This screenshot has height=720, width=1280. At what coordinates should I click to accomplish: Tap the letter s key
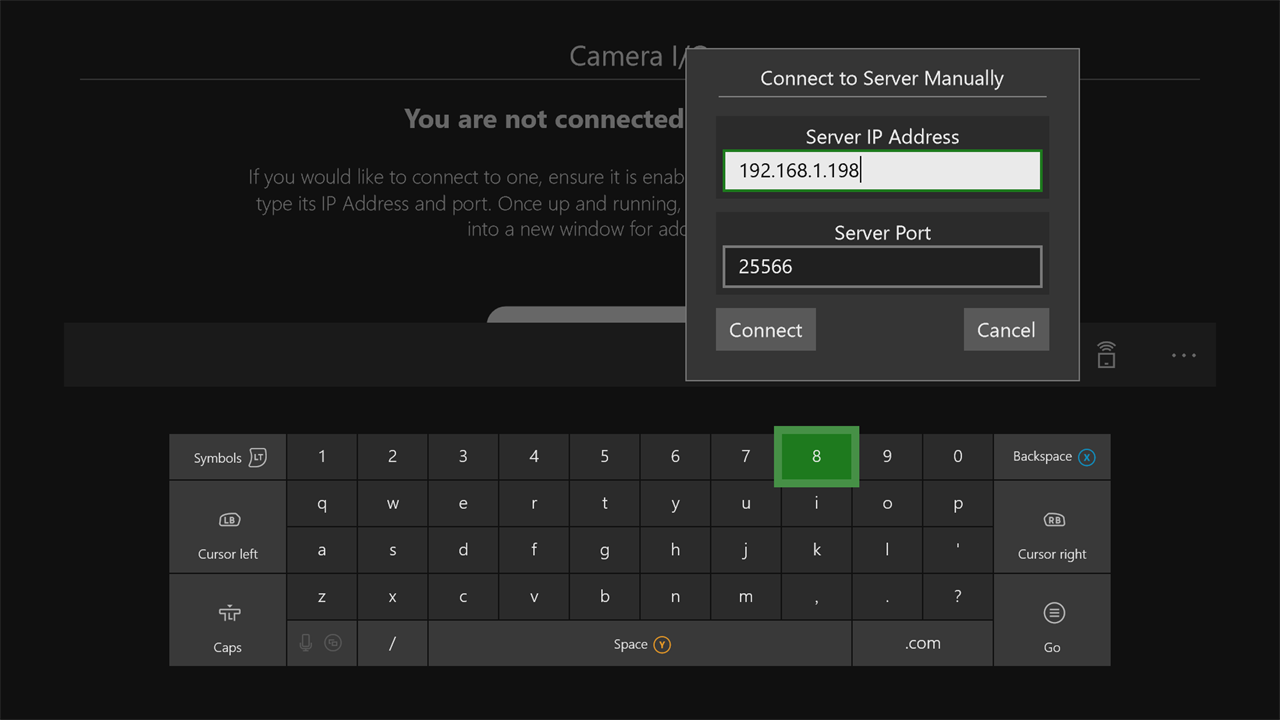coord(392,550)
